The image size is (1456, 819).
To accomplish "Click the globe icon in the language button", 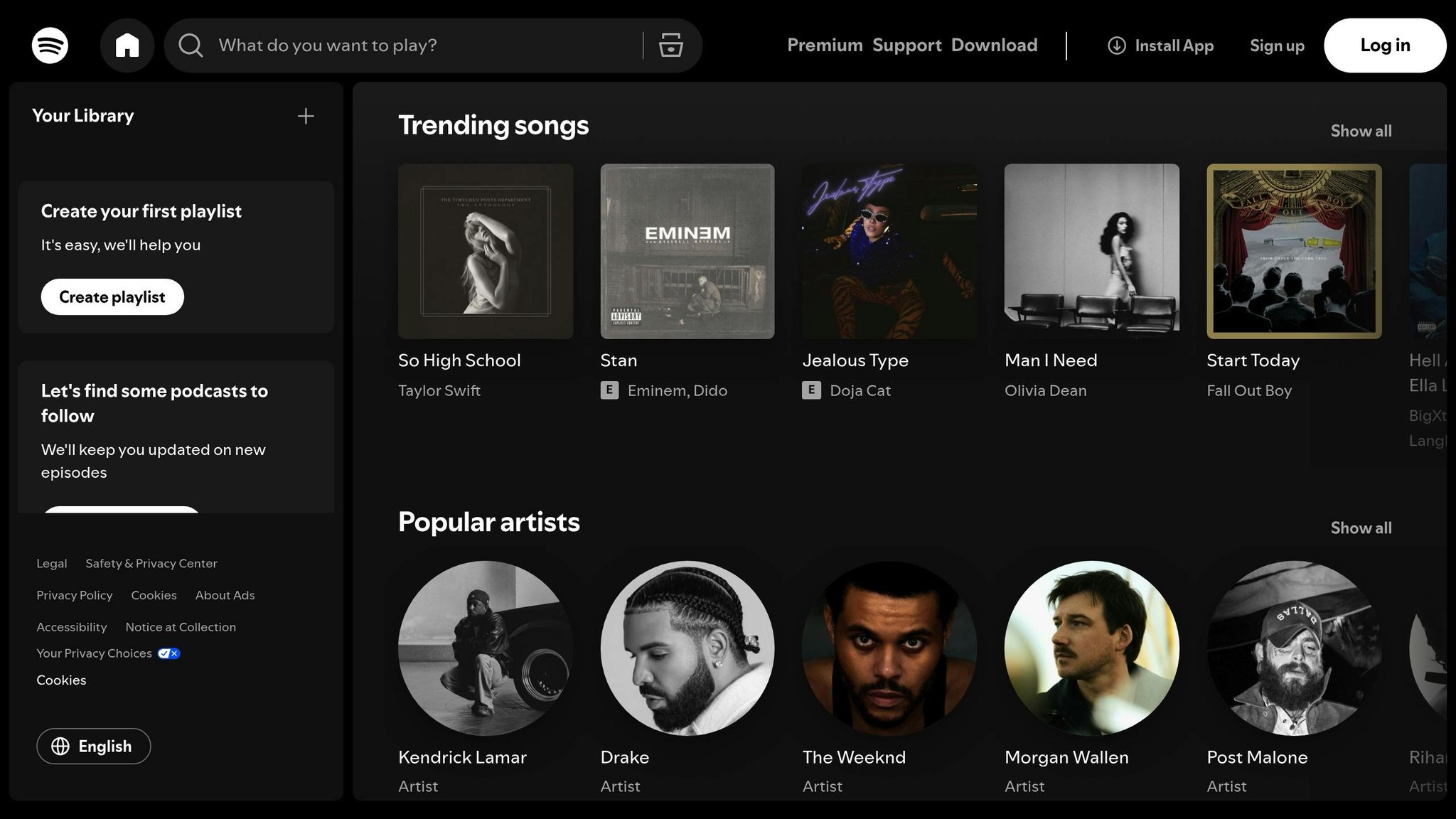I will (60, 746).
